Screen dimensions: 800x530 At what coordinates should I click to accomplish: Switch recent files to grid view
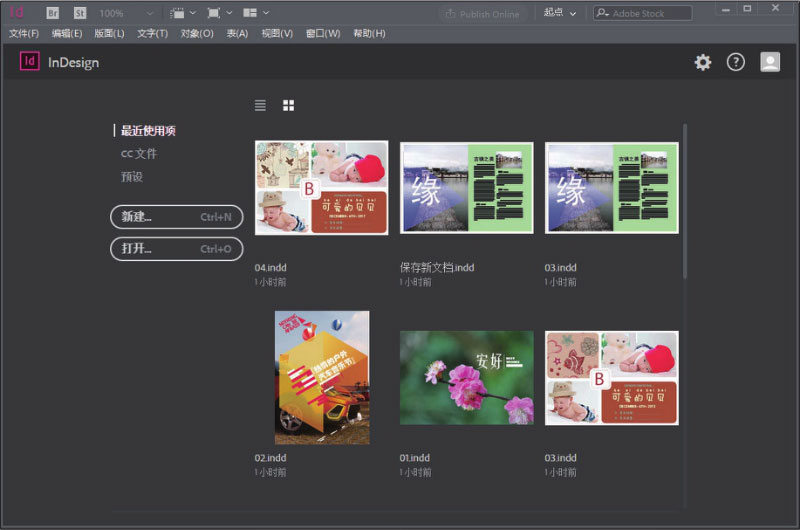(x=288, y=105)
